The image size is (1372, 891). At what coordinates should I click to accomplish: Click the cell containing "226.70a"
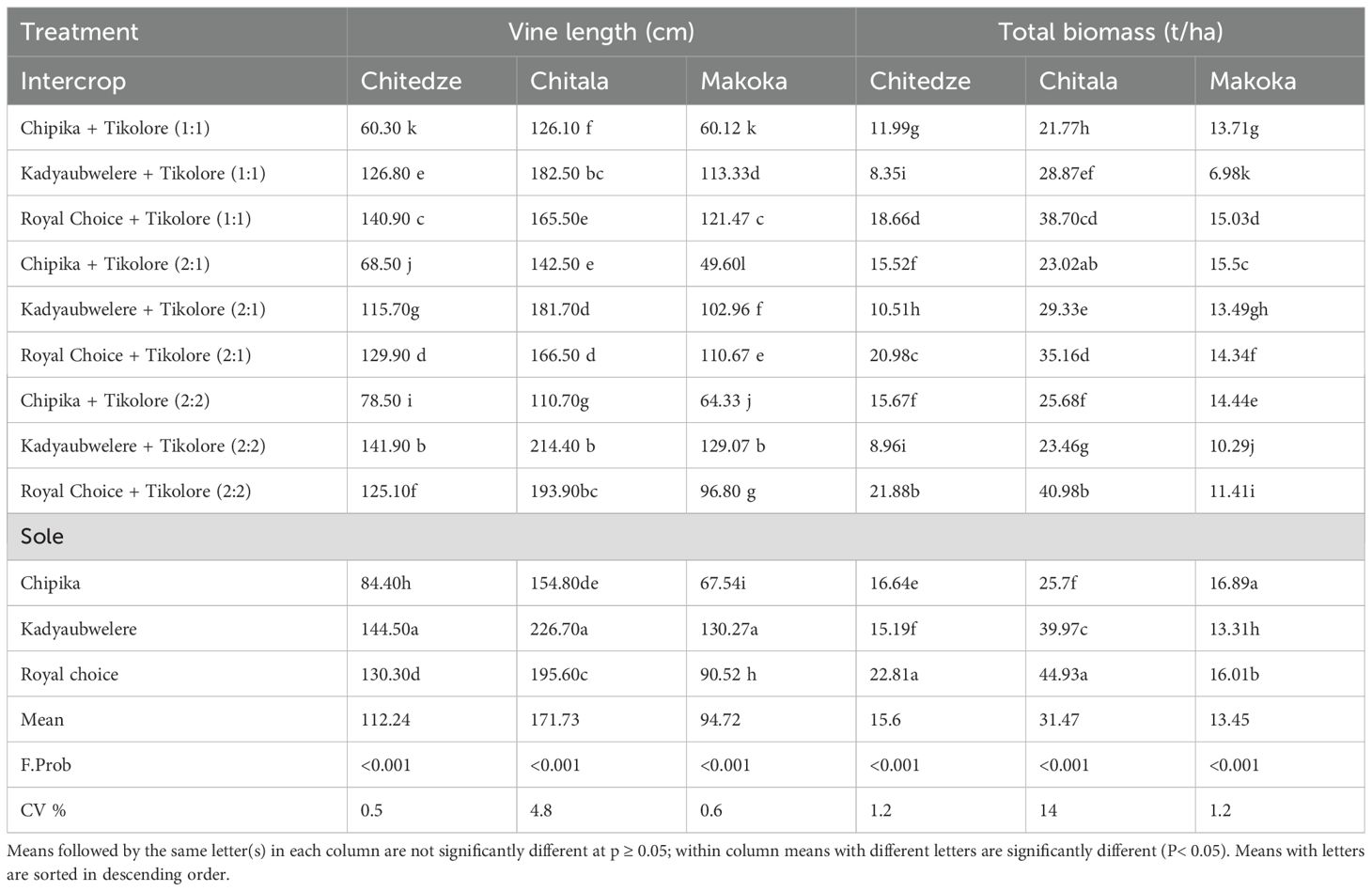tap(559, 629)
